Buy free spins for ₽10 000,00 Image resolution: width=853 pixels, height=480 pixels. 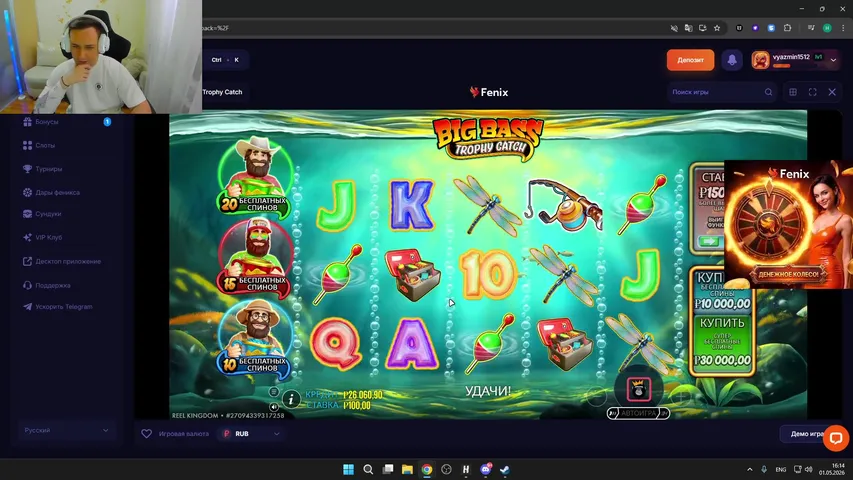[x=722, y=291]
